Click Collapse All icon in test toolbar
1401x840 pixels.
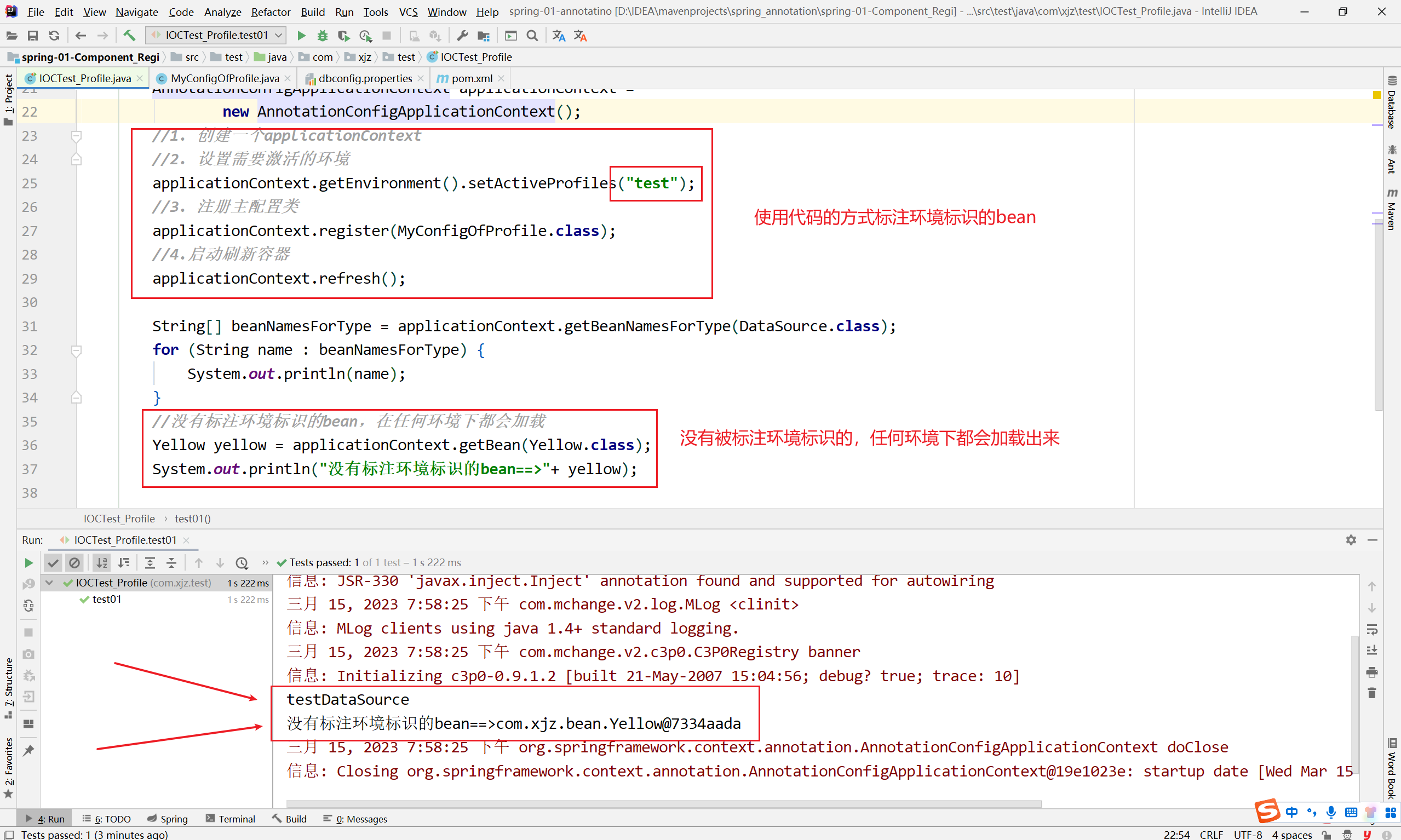[x=171, y=562]
